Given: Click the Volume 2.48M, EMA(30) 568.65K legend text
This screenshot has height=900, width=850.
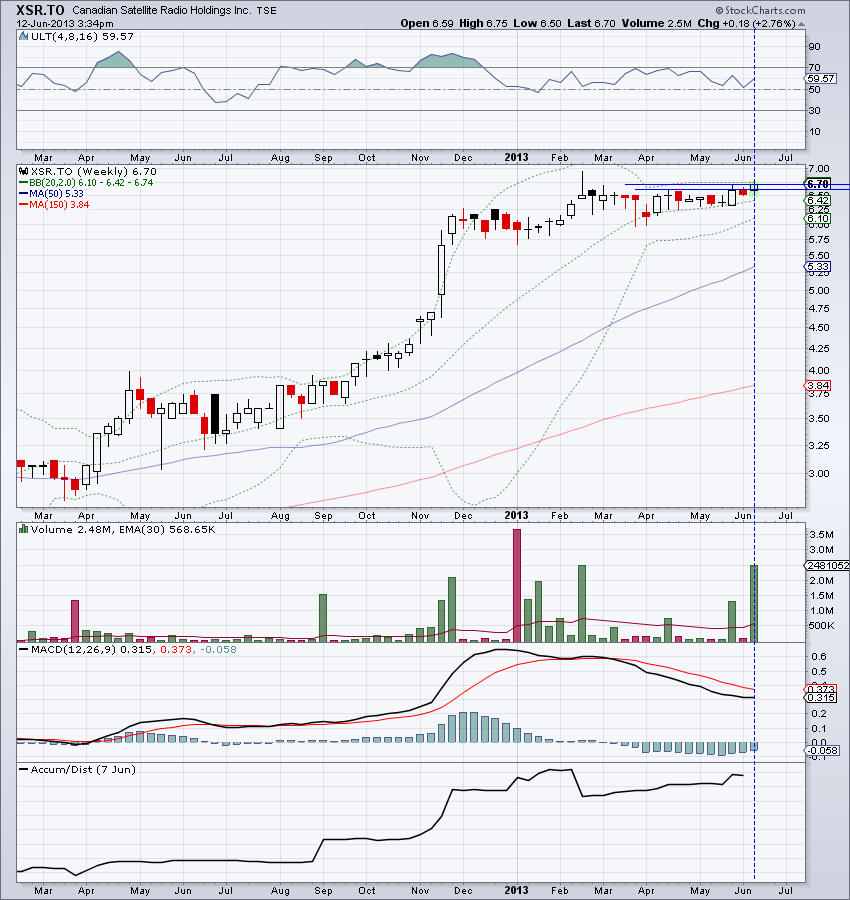Looking at the screenshot, I should 123,529.
